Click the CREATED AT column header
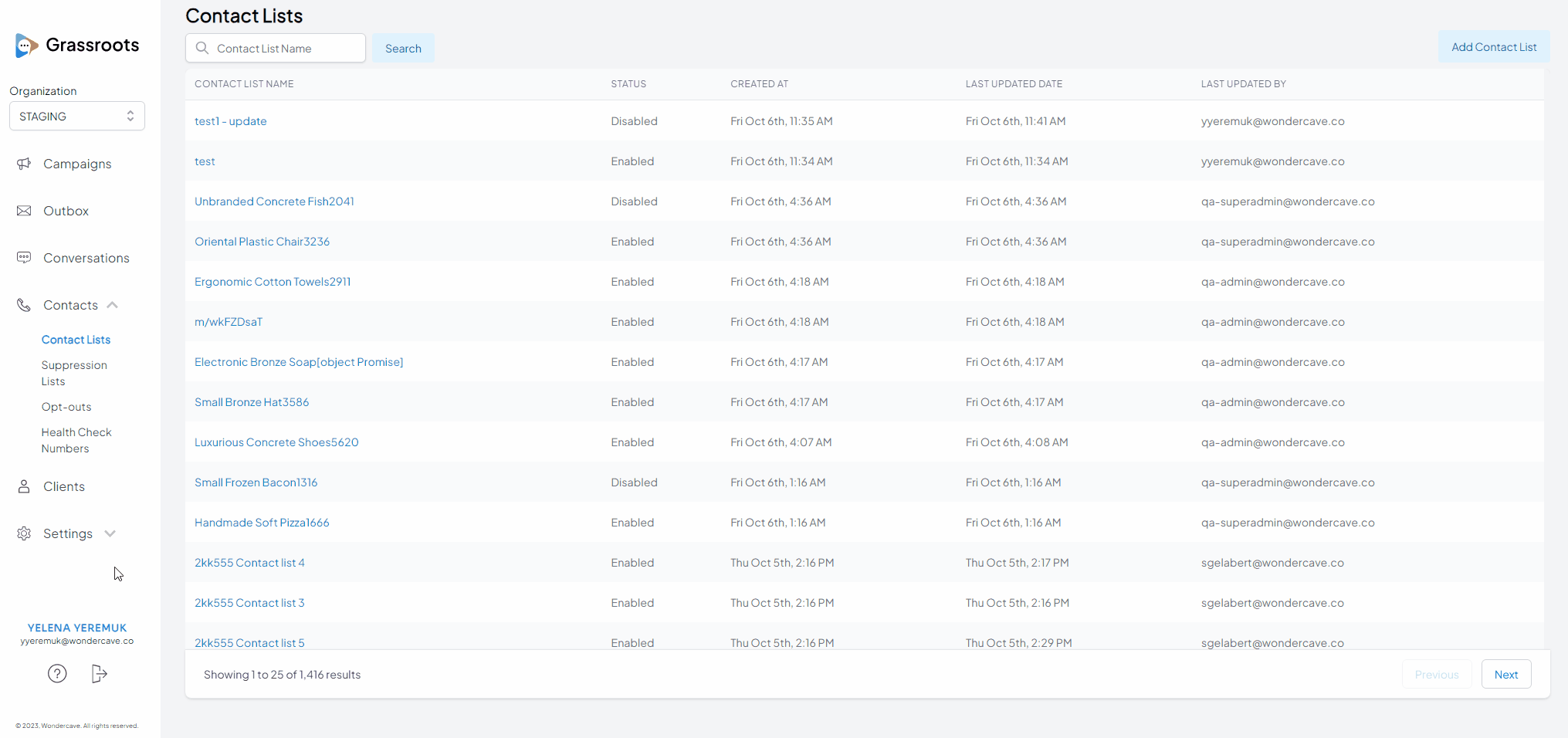This screenshot has width=1568, height=738. point(759,84)
